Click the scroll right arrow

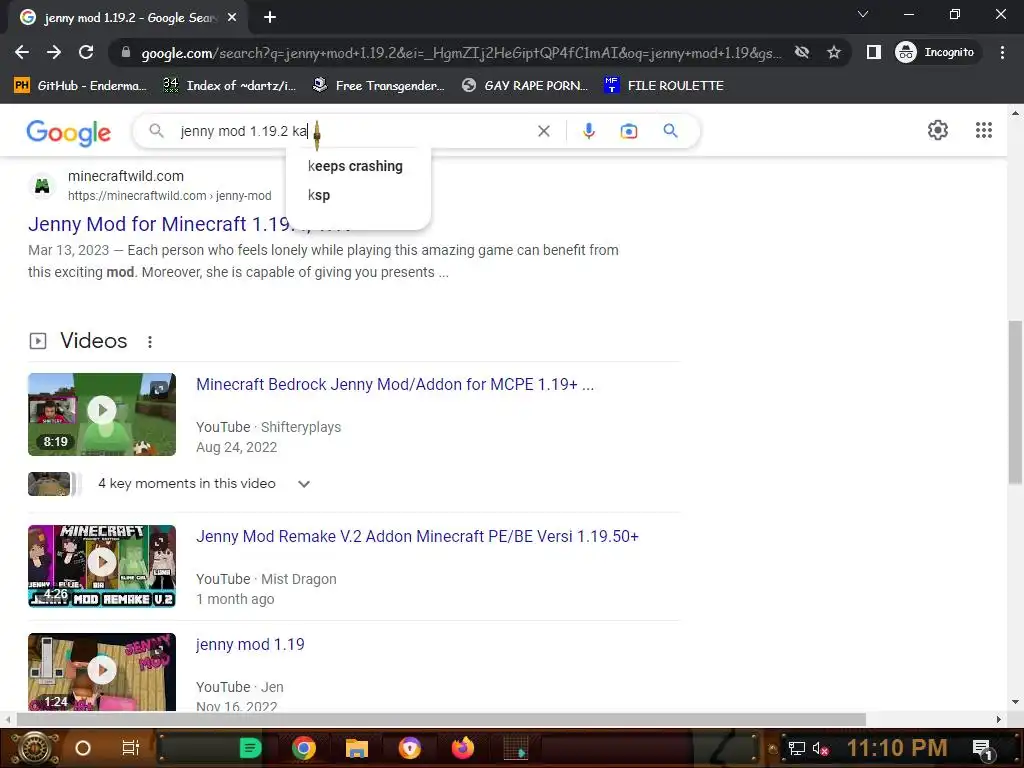click(999, 719)
